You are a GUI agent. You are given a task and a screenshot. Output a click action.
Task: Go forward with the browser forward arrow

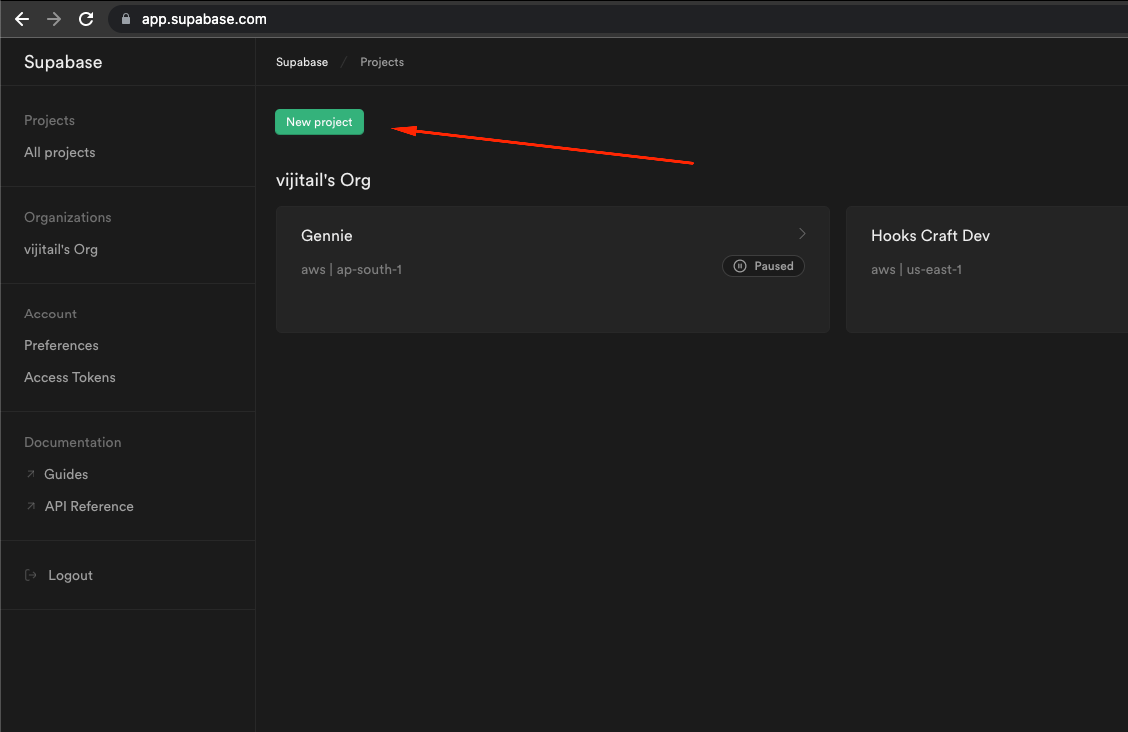(x=54, y=19)
